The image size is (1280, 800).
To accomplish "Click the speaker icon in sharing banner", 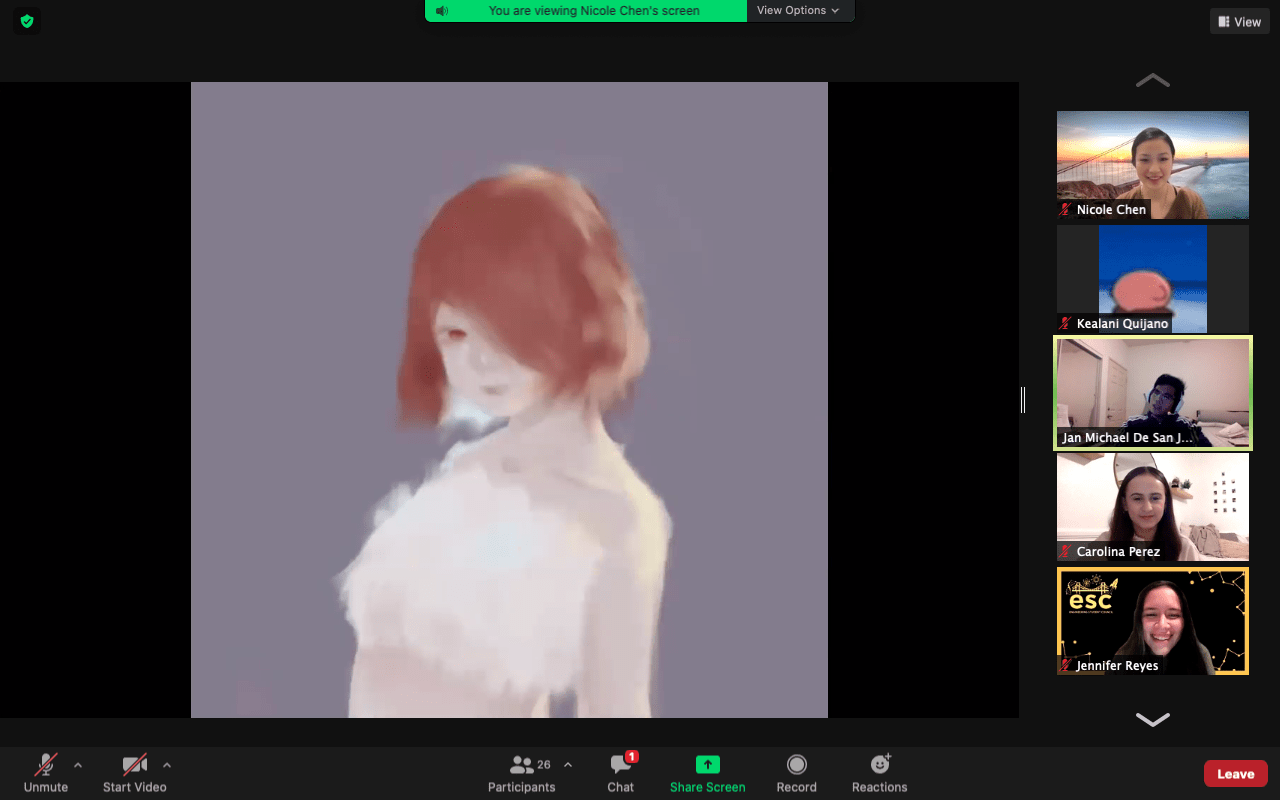I will tap(442, 11).
